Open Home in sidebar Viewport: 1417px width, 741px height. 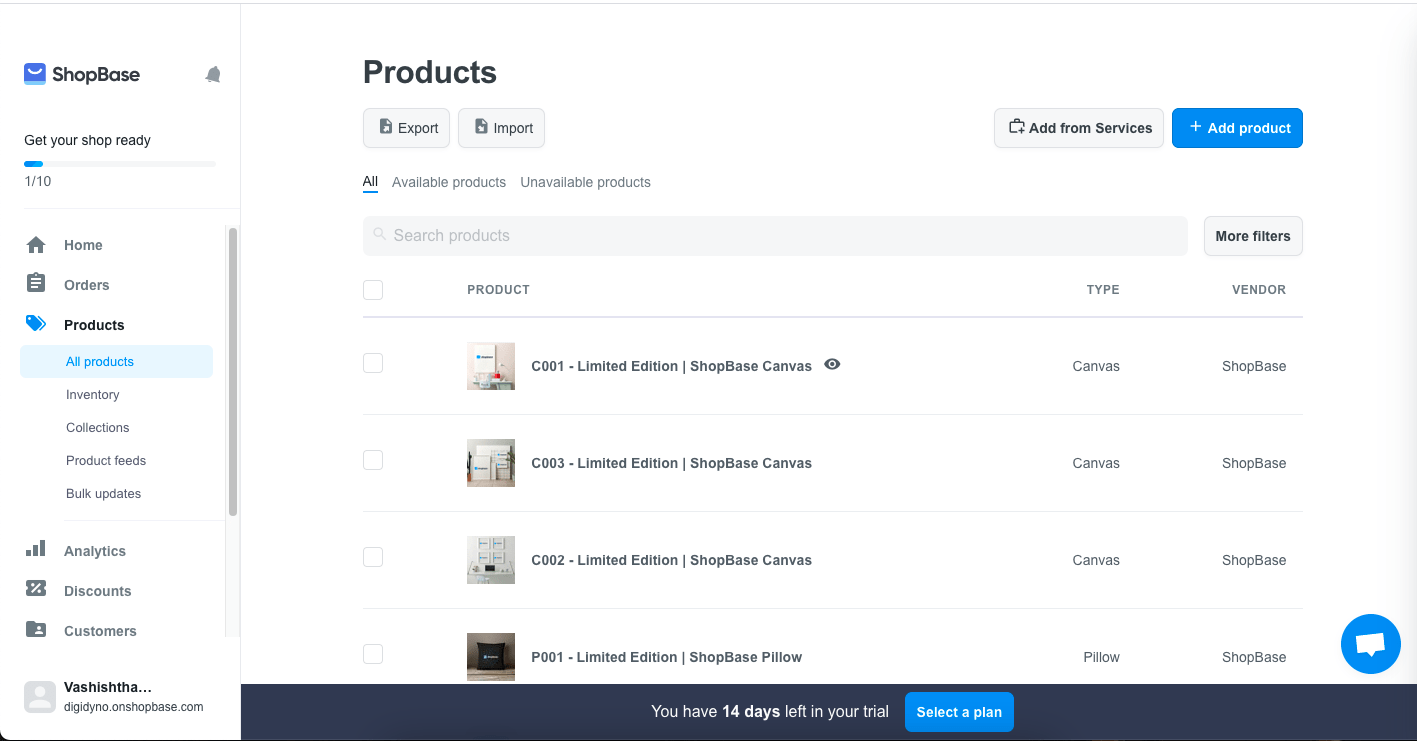[x=83, y=245]
